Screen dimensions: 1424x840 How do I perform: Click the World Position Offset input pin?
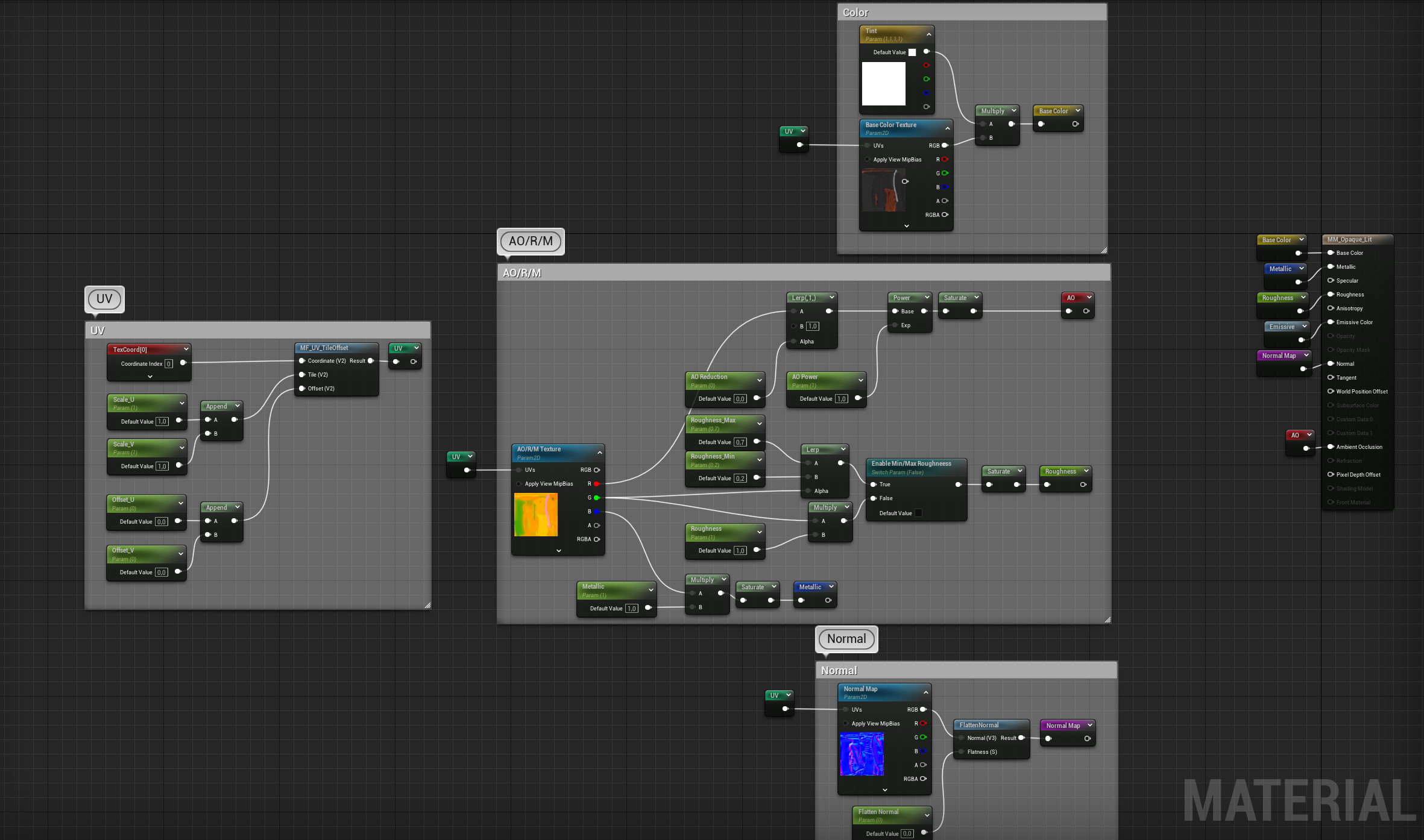(x=1331, y=392)
